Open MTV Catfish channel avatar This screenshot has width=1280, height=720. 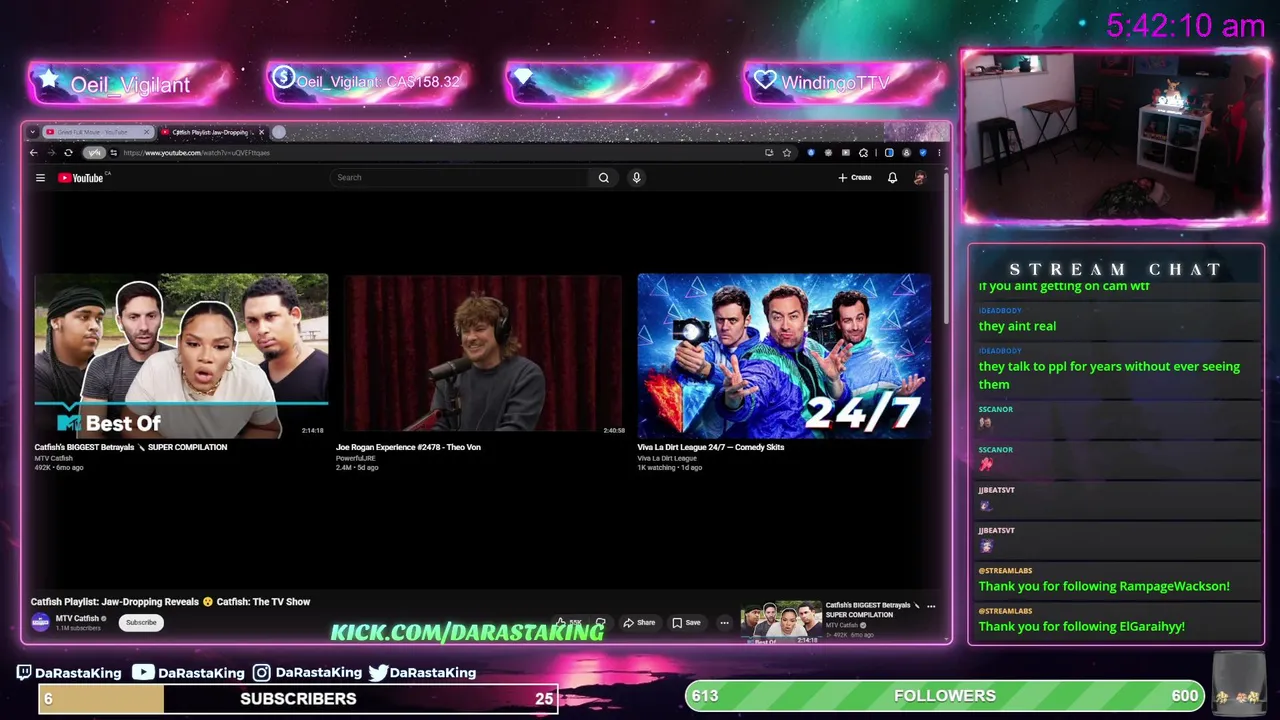click(x=40, y=623)
